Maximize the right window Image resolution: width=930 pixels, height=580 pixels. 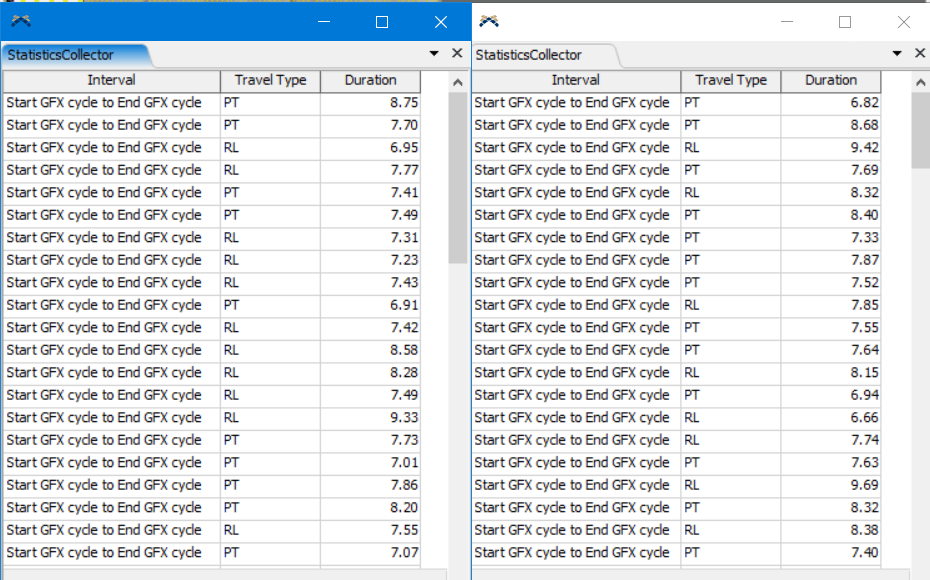845,22
